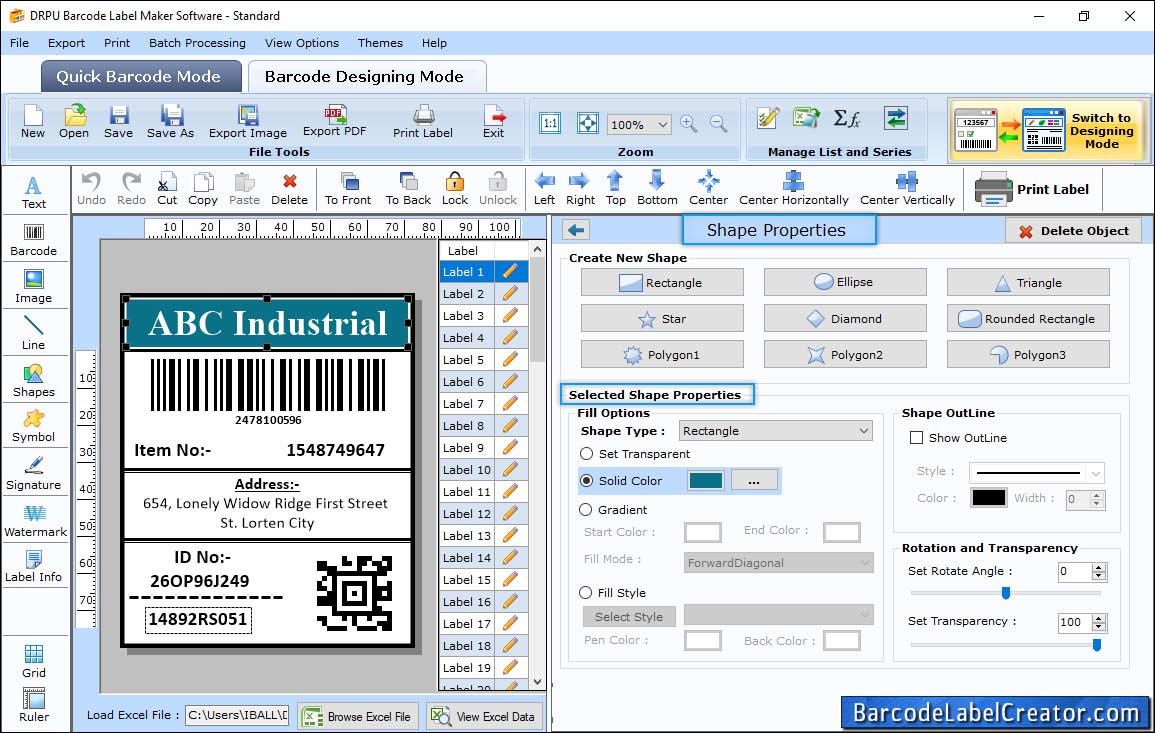This screenshot has height=733, width=1155.
Task: Open the Batch Processing menu
Action: [197, 43]
